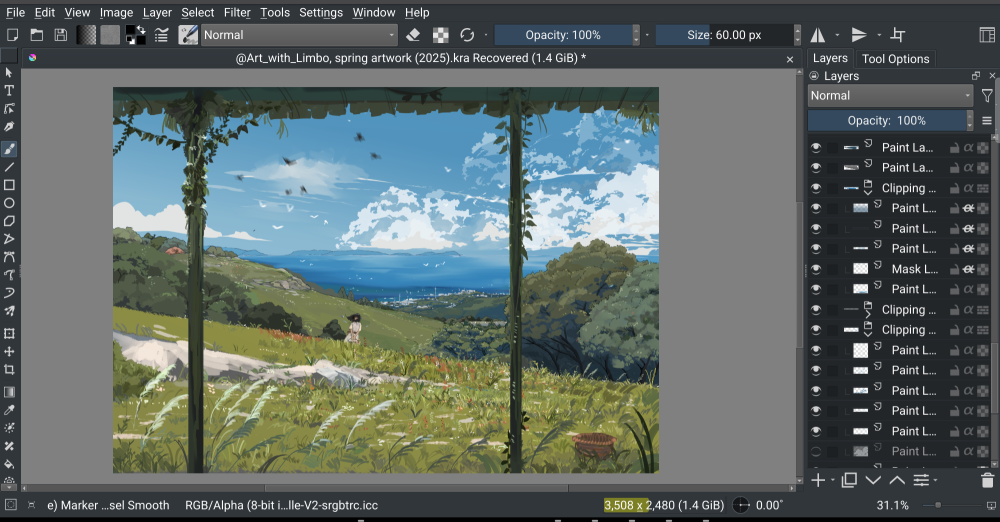Toggle the Horizontal Mirror tool
Viewport: 1000px width, 522px height.
click(x=818, y=35)
